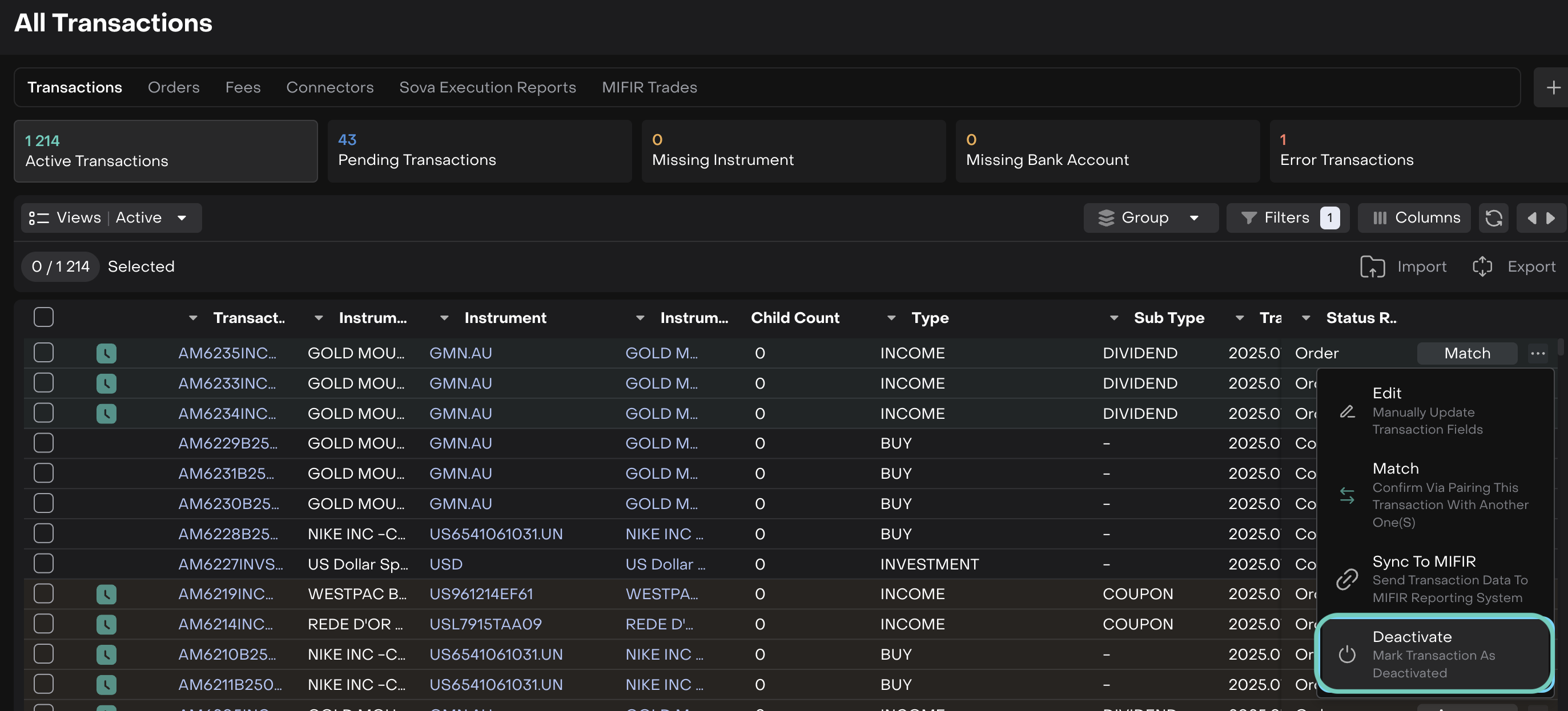Check the AM6229B25 row checkbox

[x=44, y=443]
